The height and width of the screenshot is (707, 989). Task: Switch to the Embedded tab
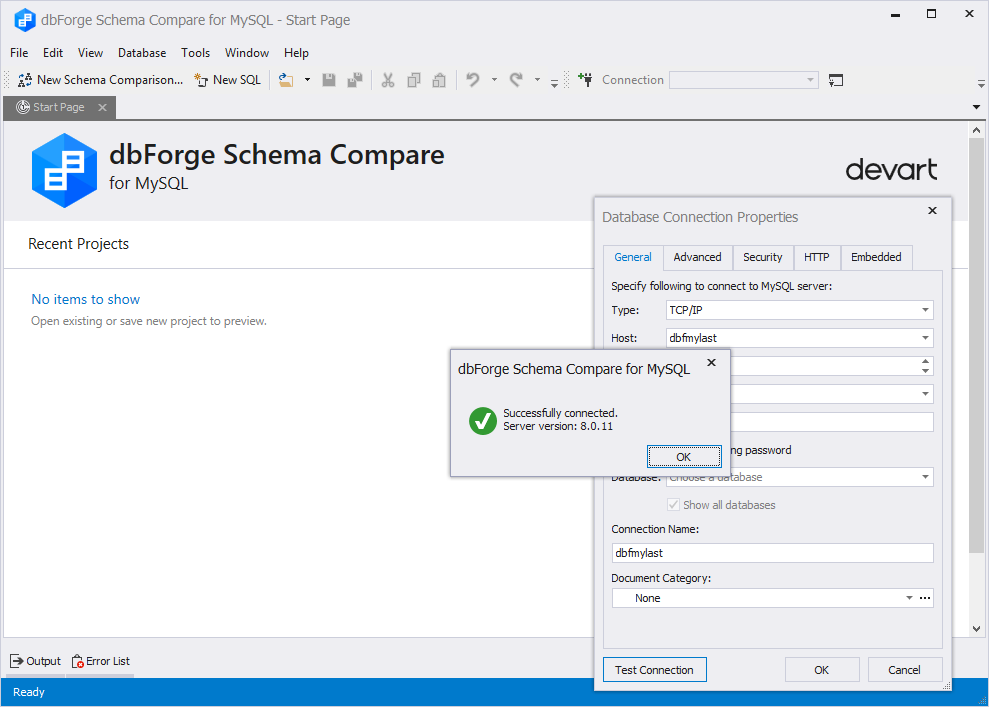(x=876, y=257)
